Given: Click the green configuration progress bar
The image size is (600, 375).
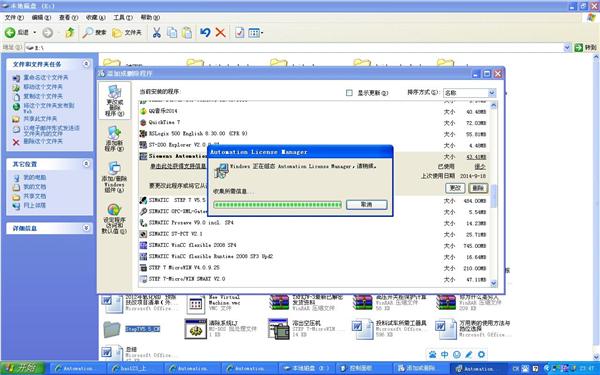Looking at the screenshot, I should tap(277, 205).
